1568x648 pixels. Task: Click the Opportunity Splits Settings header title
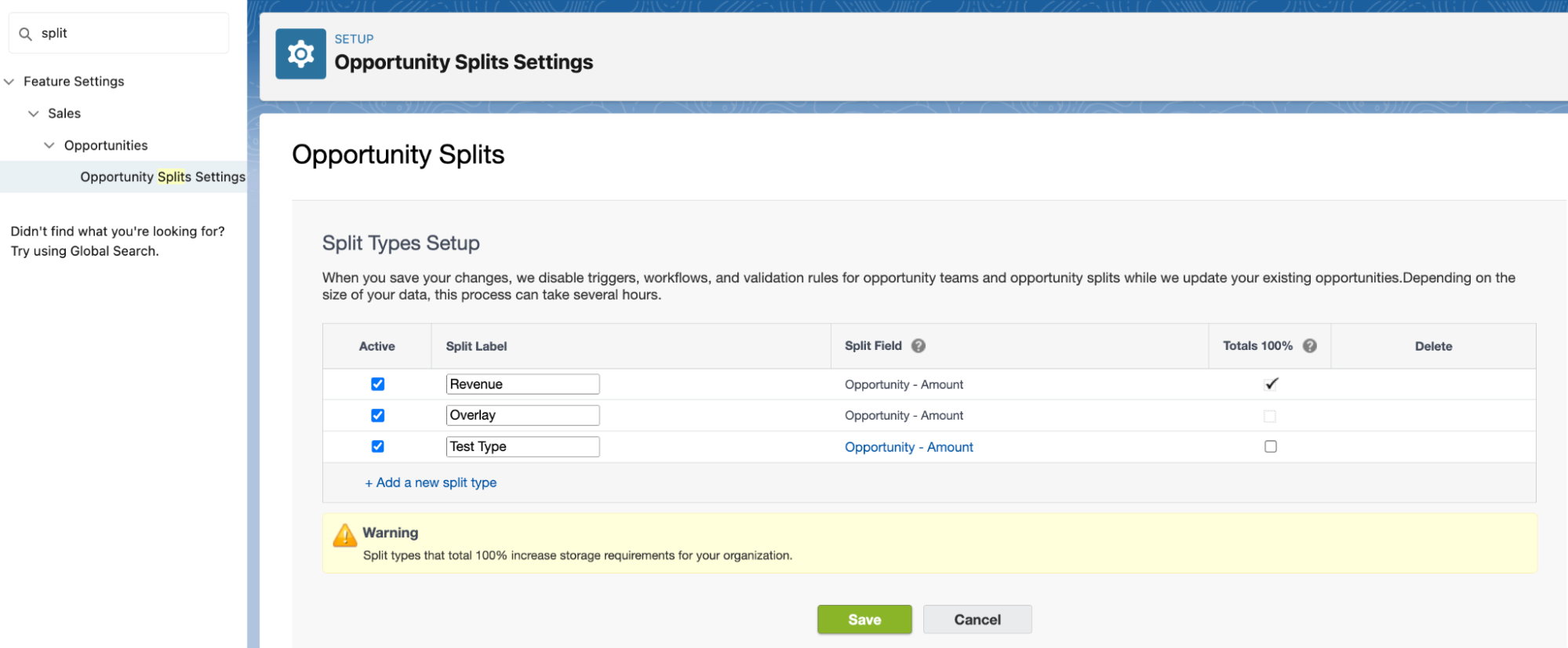(x=464, y=62)
